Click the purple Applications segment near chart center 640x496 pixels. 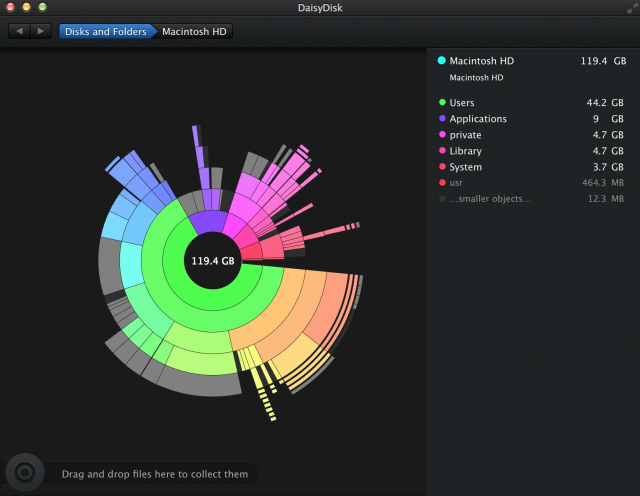point(209,222)
